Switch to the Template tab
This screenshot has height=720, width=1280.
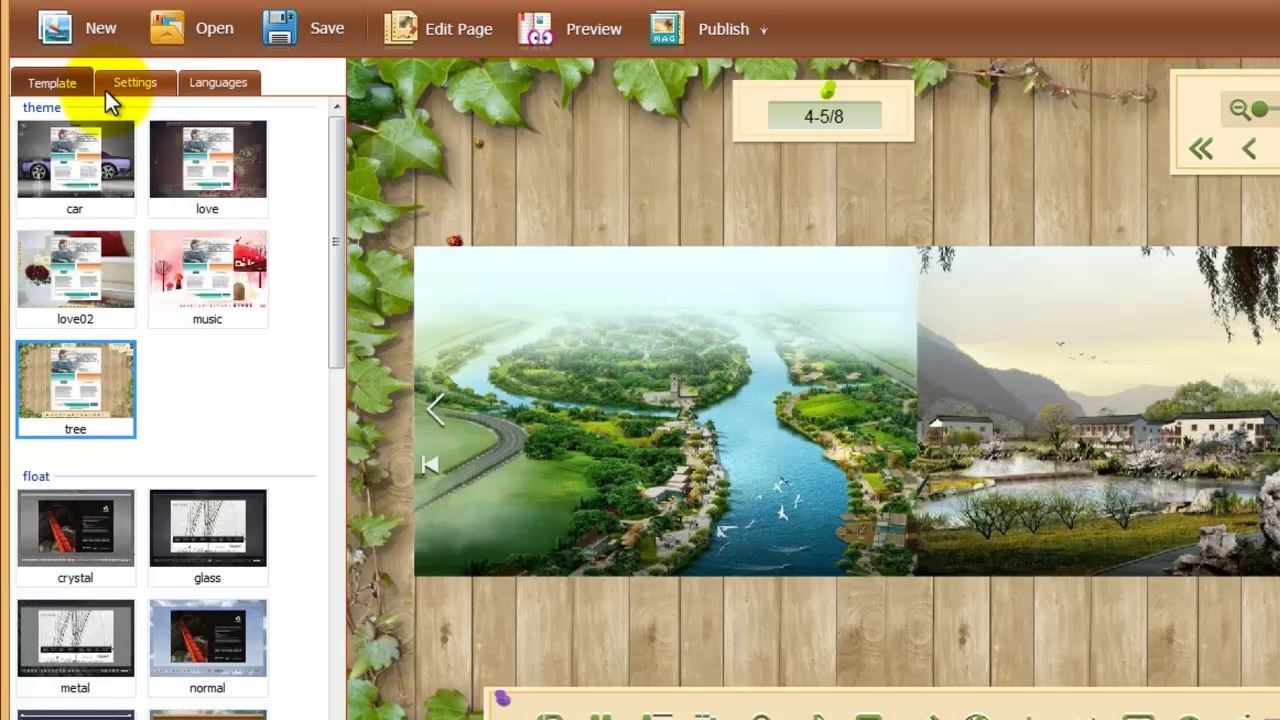click(x=52, y=83)
